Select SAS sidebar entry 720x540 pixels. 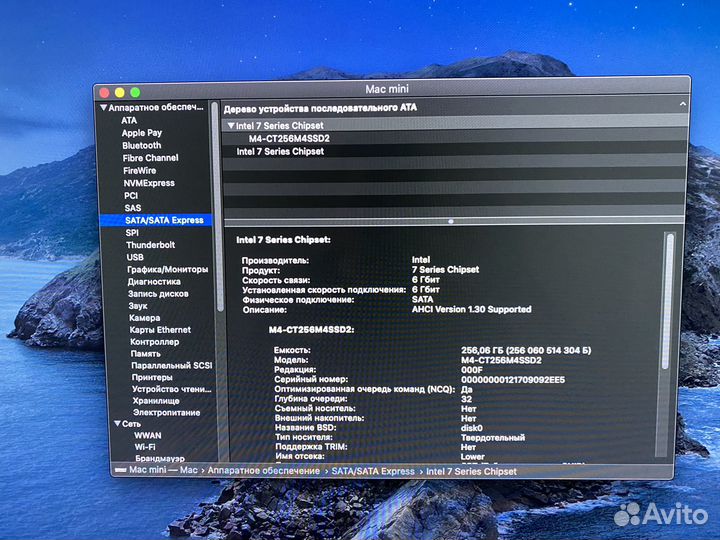tap(133, 208)
